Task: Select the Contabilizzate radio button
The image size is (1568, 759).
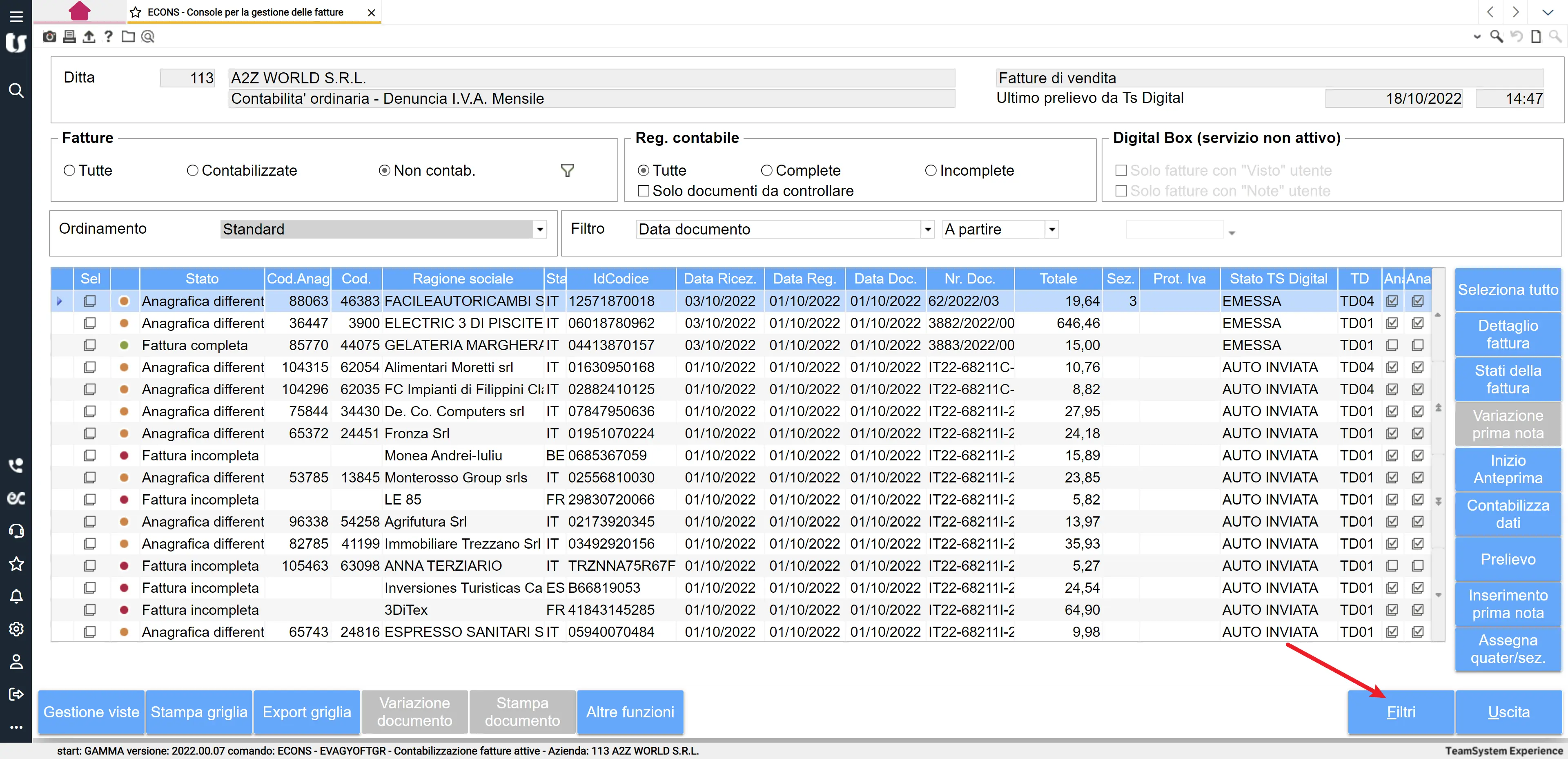Action: click(192, 171)
